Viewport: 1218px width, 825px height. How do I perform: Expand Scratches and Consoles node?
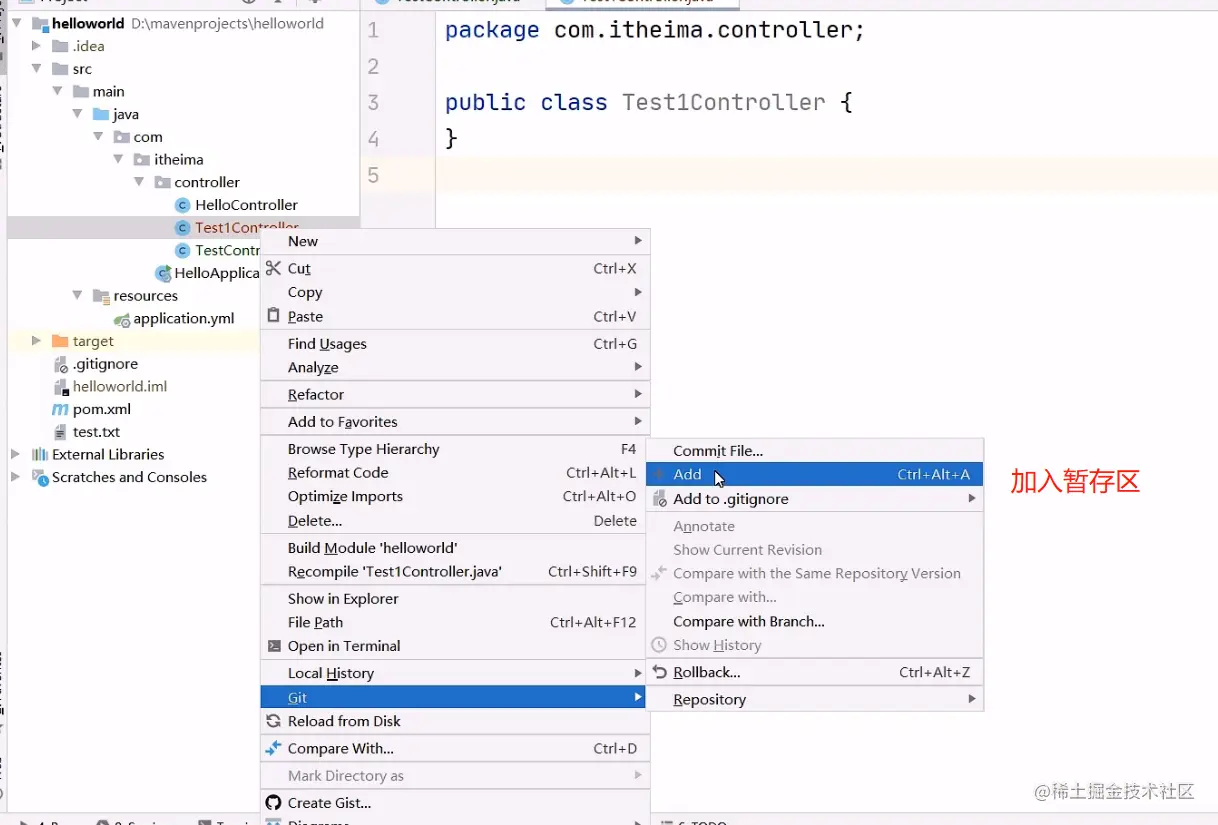click(16, 477)
